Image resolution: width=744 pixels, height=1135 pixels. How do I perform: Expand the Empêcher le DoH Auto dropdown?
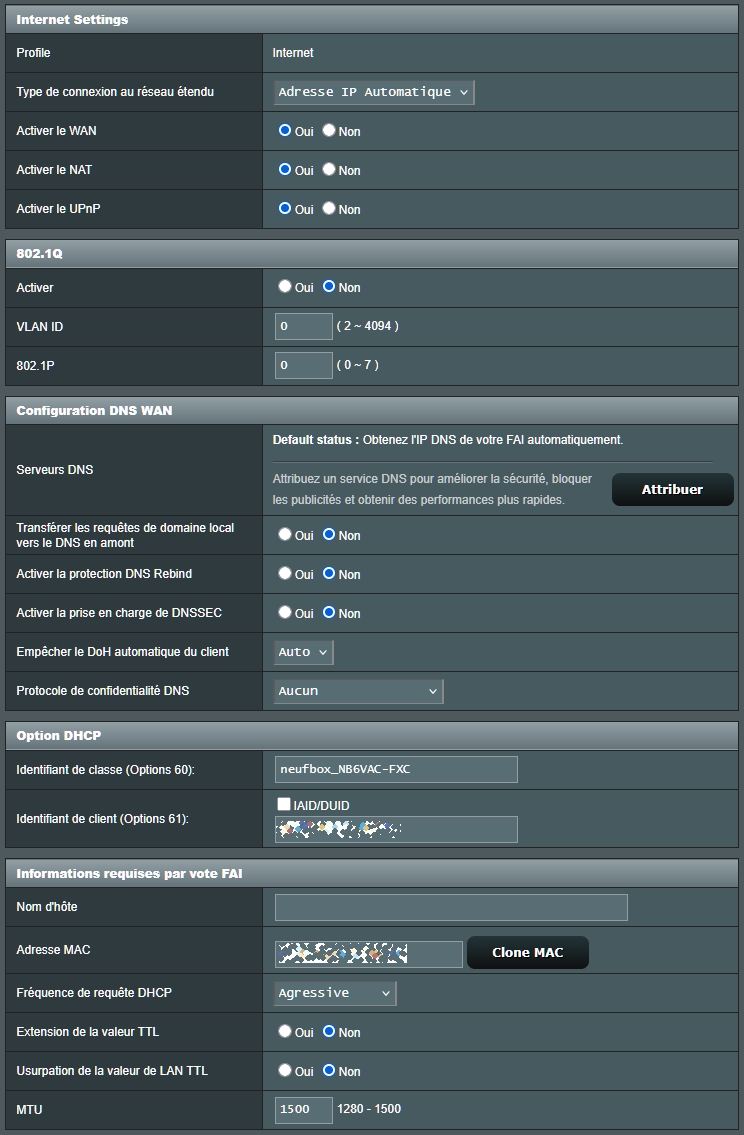point(304,652)
